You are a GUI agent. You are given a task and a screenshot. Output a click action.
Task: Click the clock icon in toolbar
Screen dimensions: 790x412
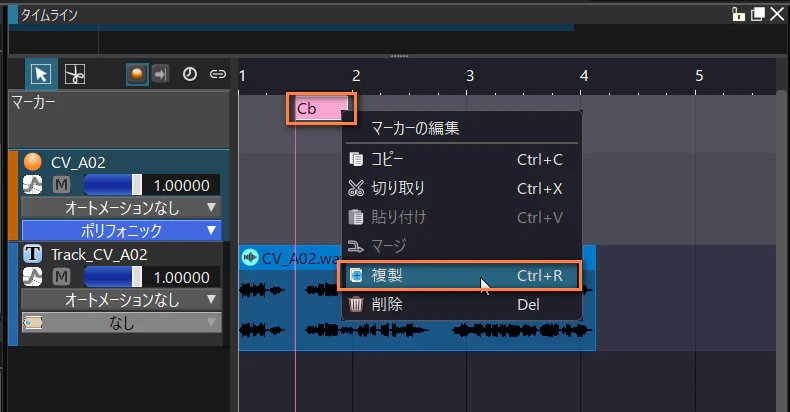189,74
